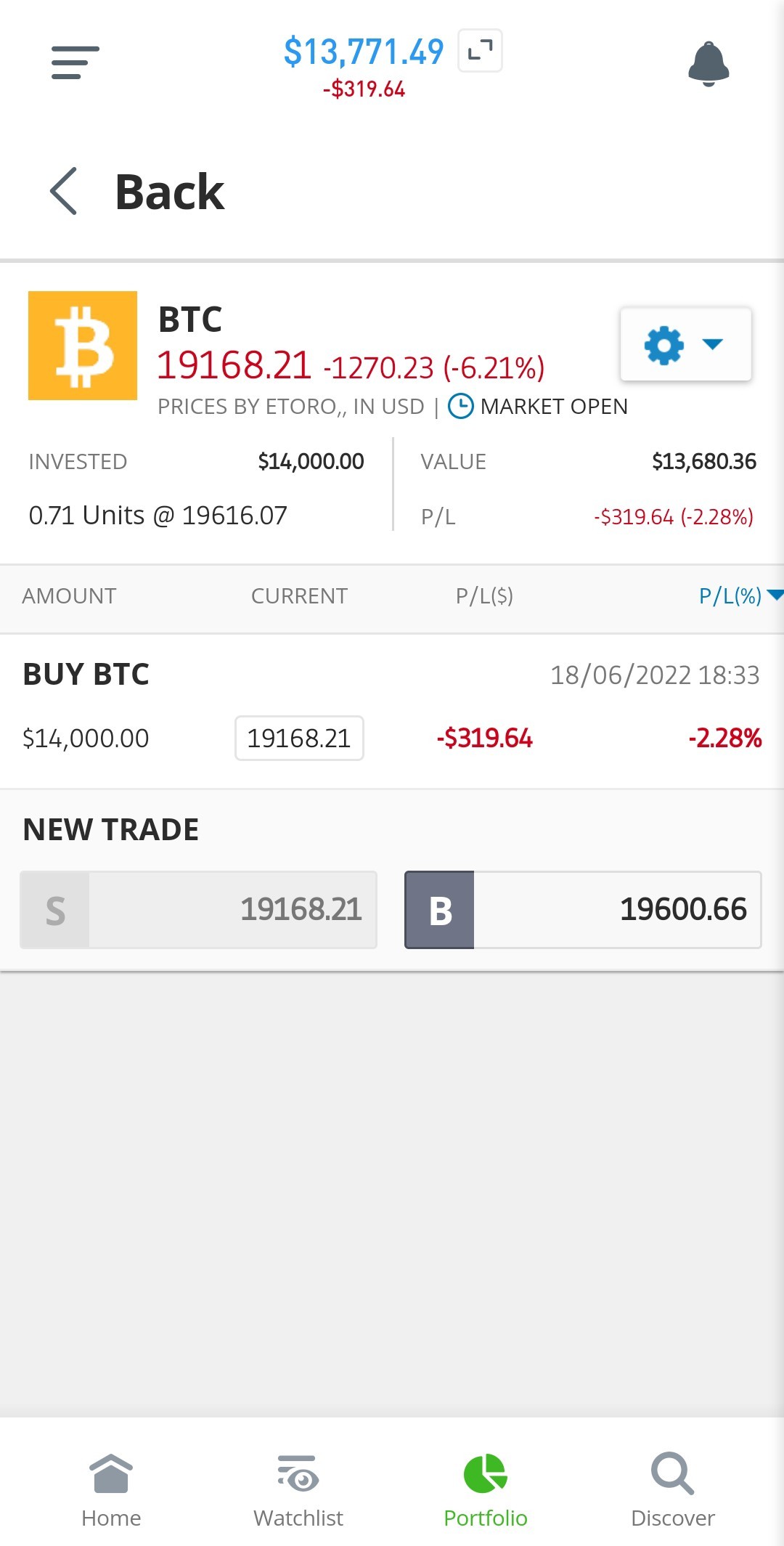The width and height of the screenshot is (784, 1546).
Task: Tap the back chevron arrow
Action: click(64, 191)
